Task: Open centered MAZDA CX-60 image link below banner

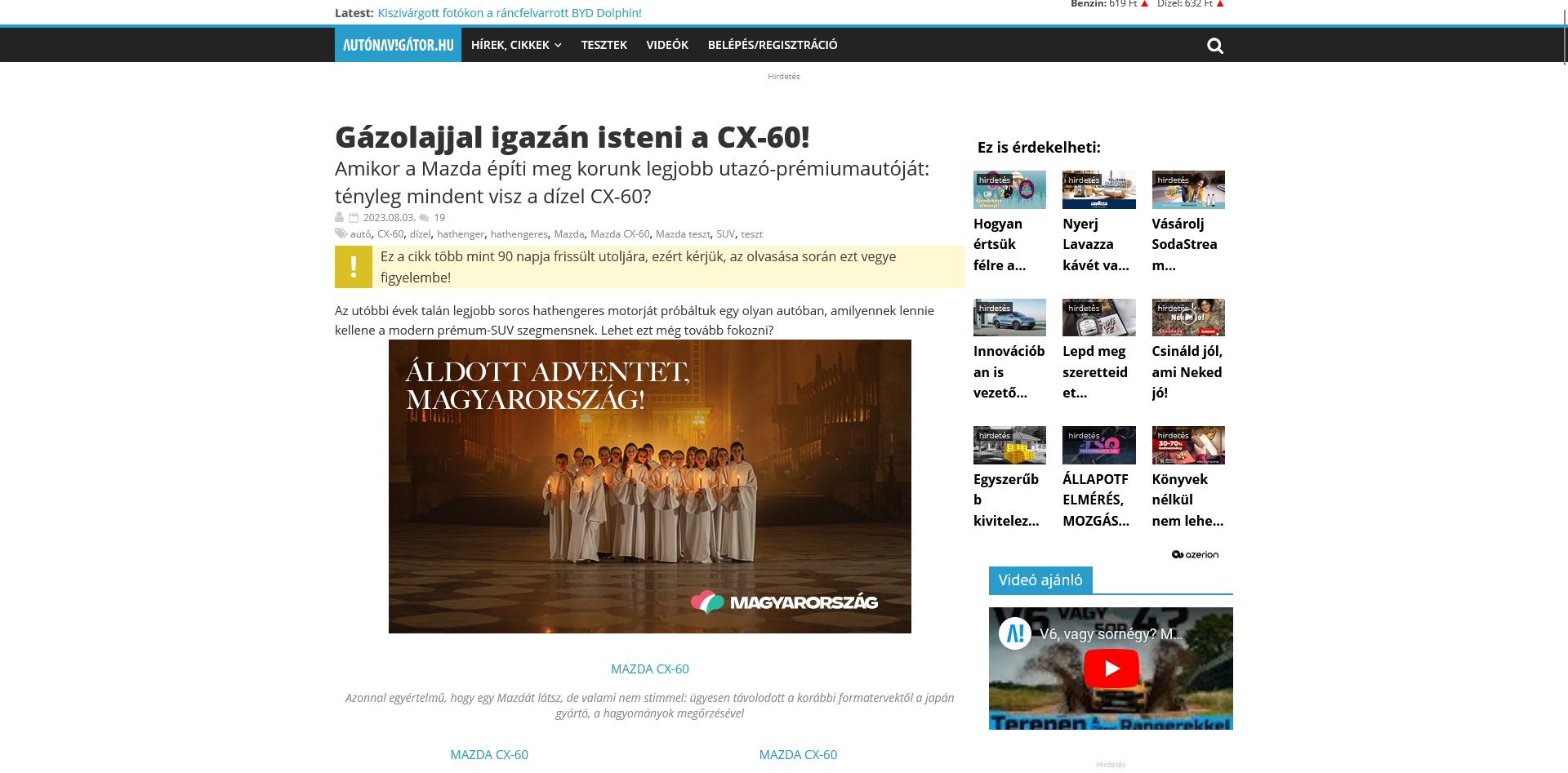Action: (x=650, y=669)
